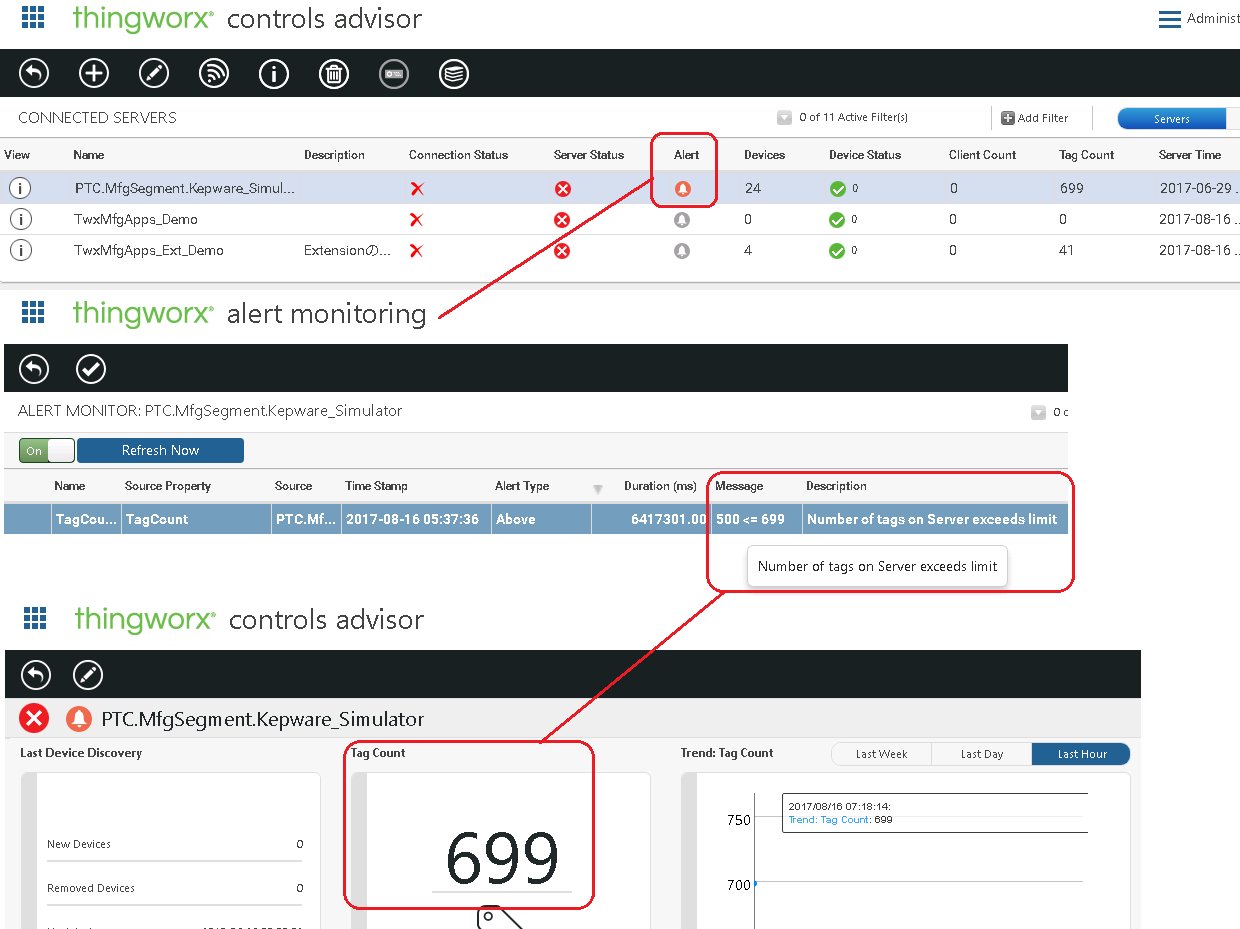This screenshot has width=1240, height=929.
Task: Expand the active filters dropdown arrow
Action: click(x=785, y=118)
